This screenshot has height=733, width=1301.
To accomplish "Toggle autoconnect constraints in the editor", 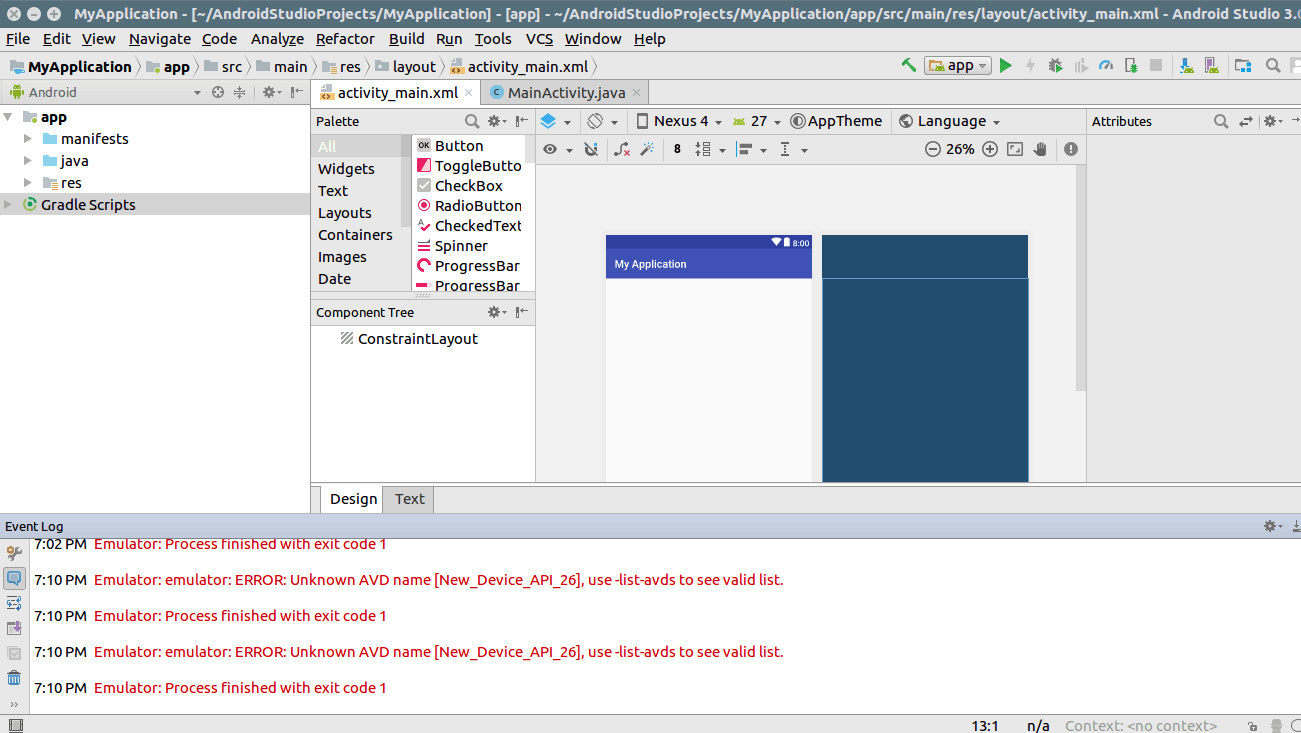I will click(589, 149).
